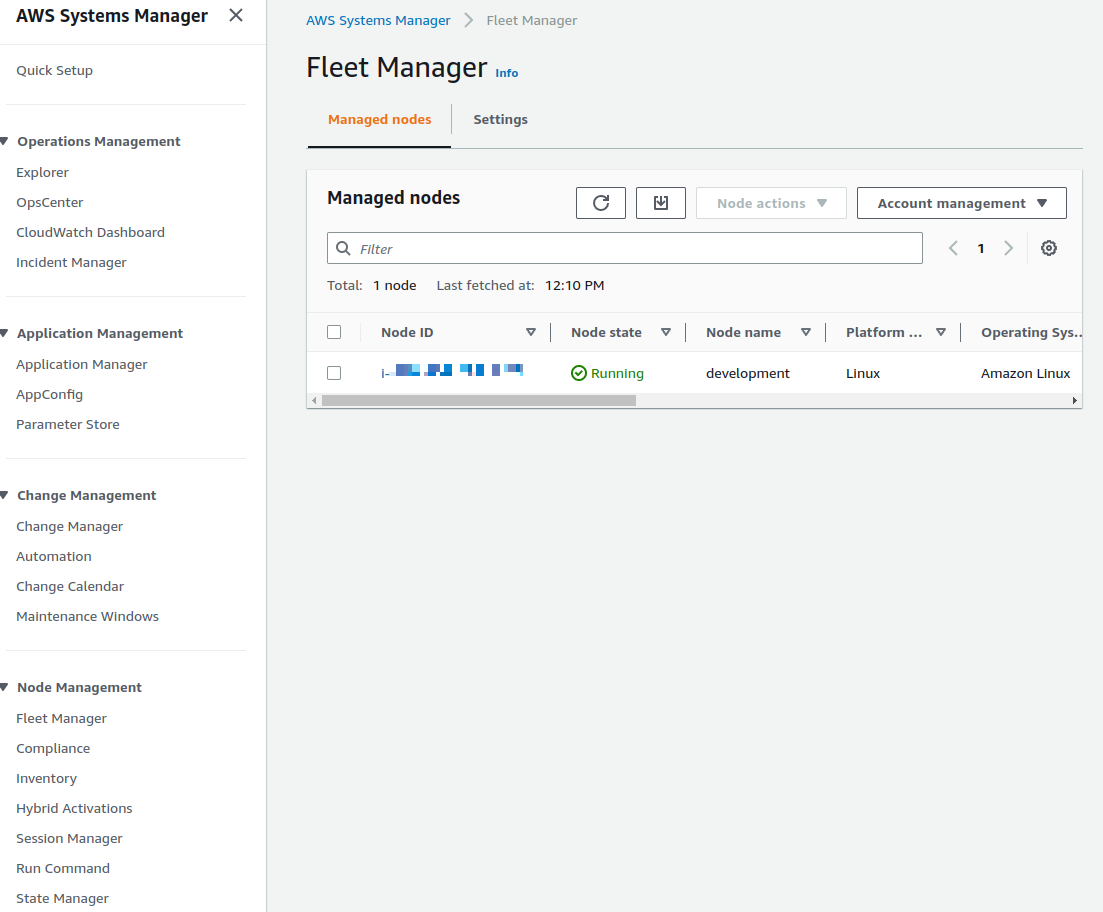Click the search magnifier icon in Filter
This screenshot has width=1103, height=912.
[x=343, y=248]
